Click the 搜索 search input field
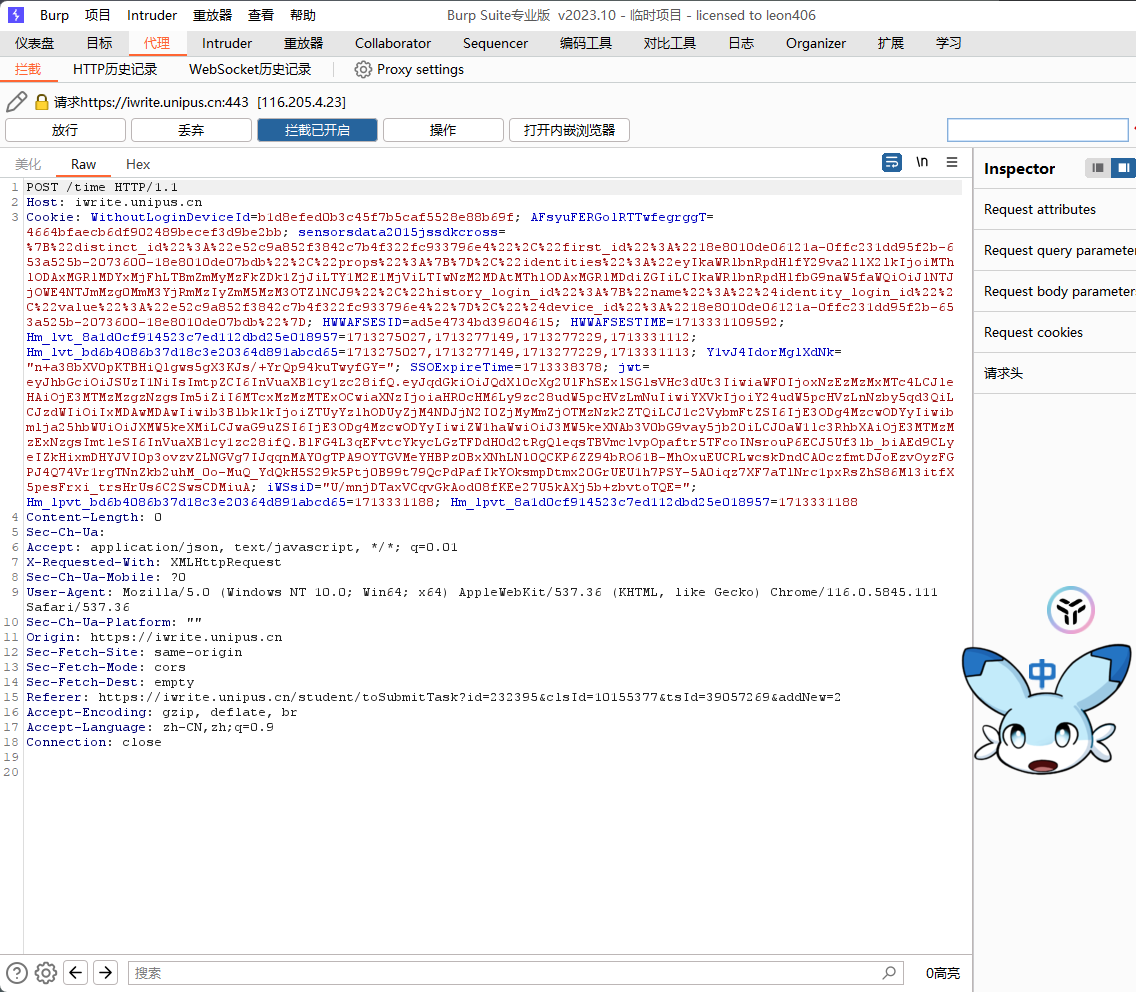The width and height of the screenshot is (1136, 992). (x=505, y=973)
